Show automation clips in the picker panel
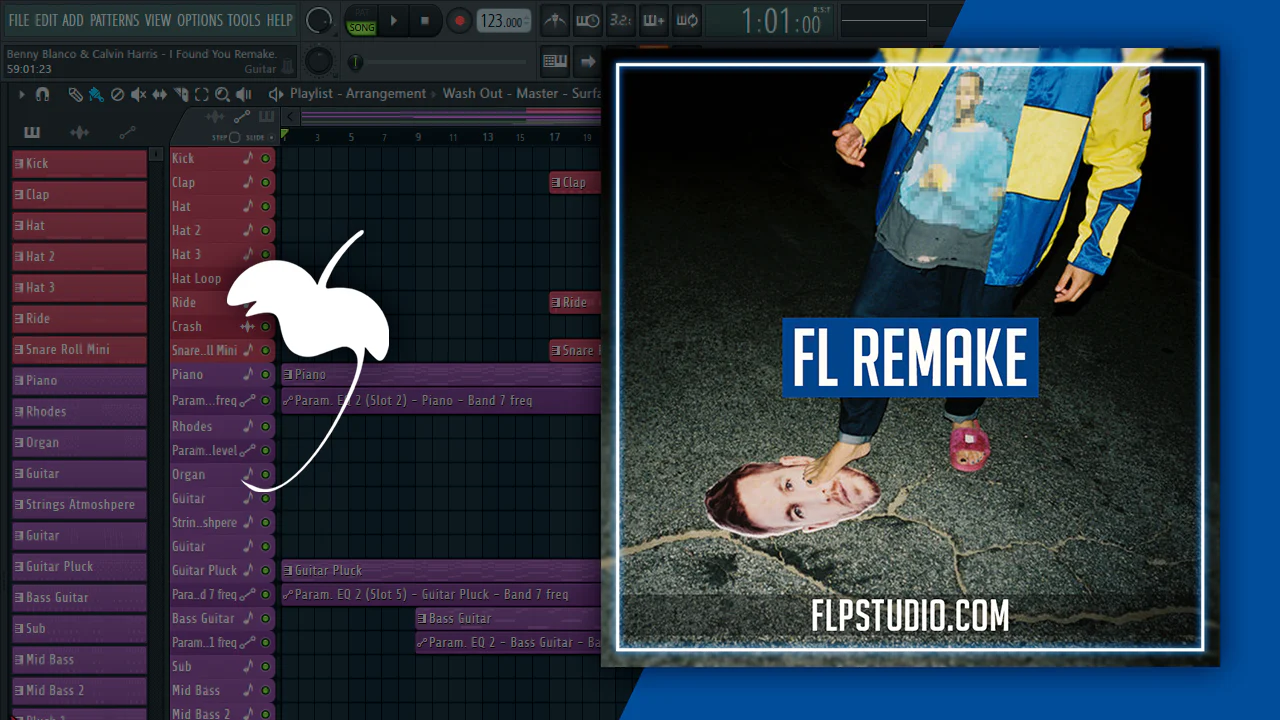Screen dimensions: 1280x720 127,132
